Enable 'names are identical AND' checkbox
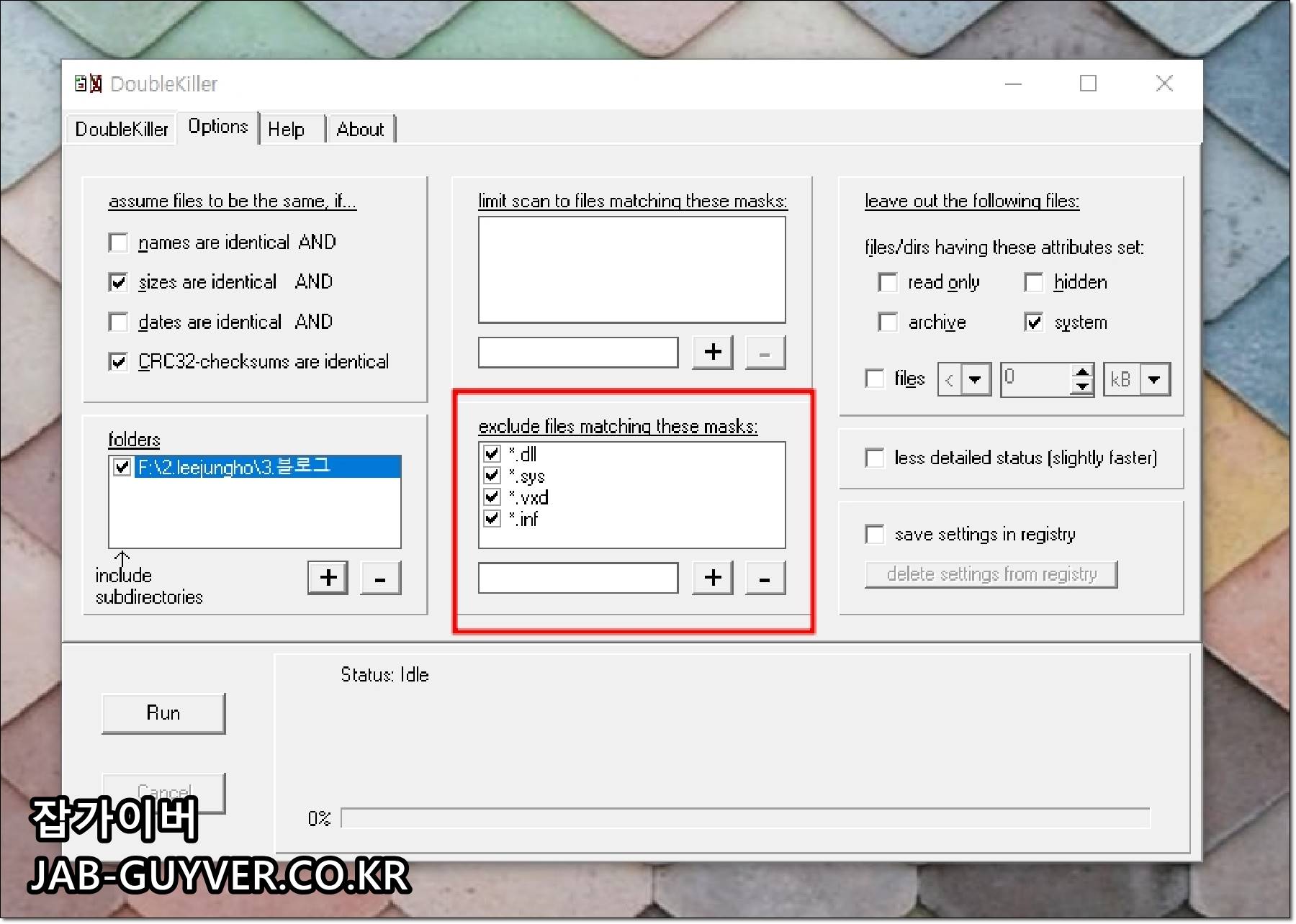Screen dimensions: 1296x924 click(x=118, y=243)
